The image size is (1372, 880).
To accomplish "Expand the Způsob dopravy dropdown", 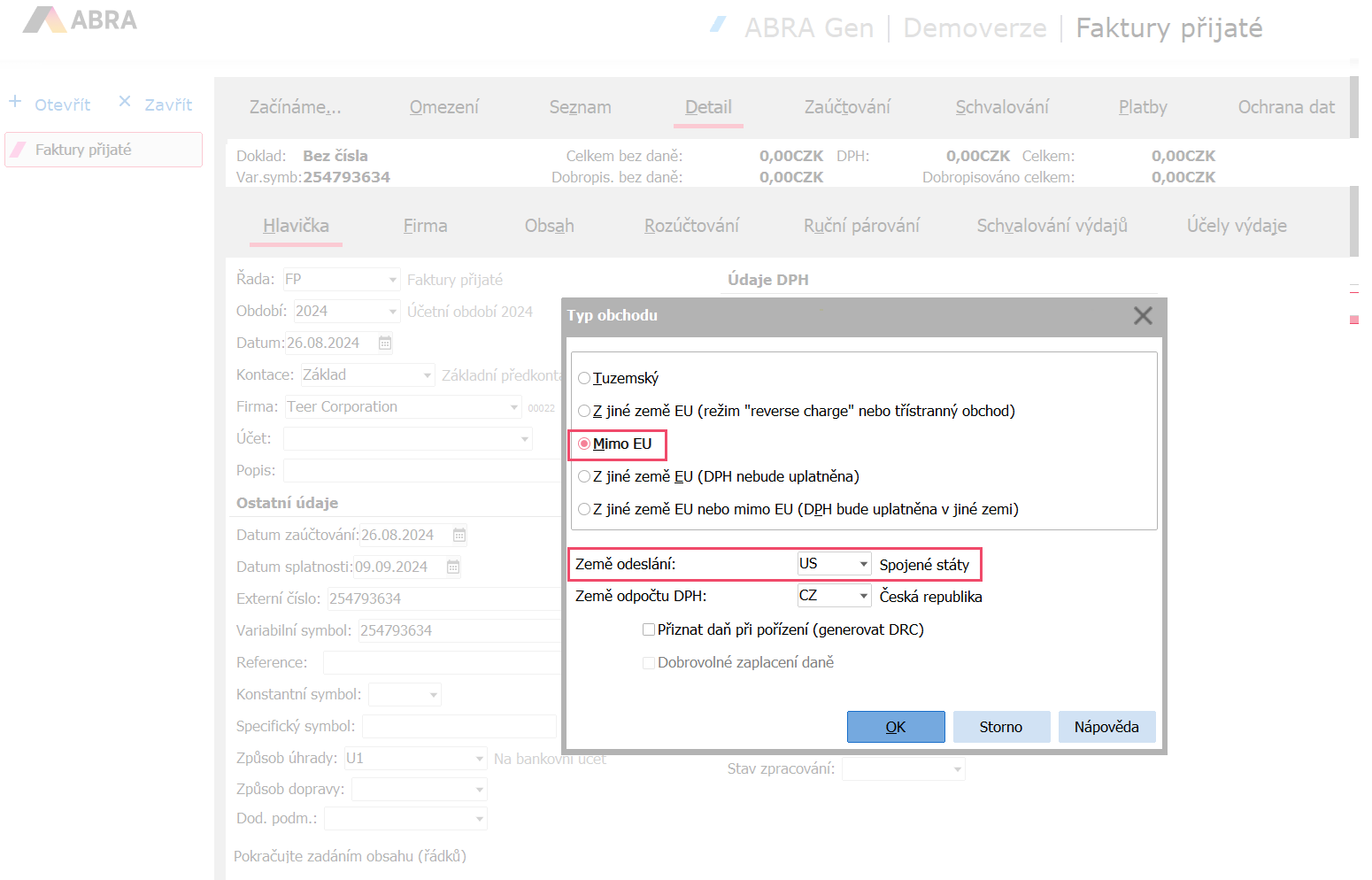I will [480, 789].
